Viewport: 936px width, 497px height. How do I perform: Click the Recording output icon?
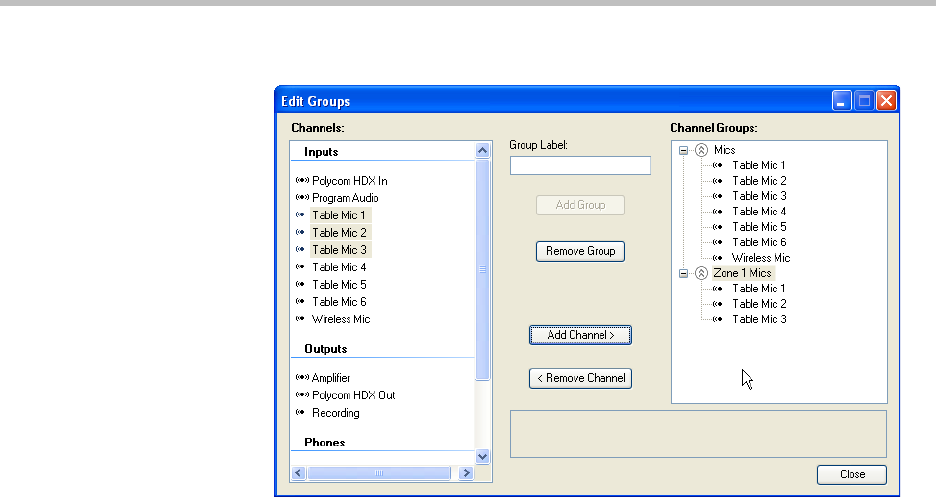click(x=301, y=413)
